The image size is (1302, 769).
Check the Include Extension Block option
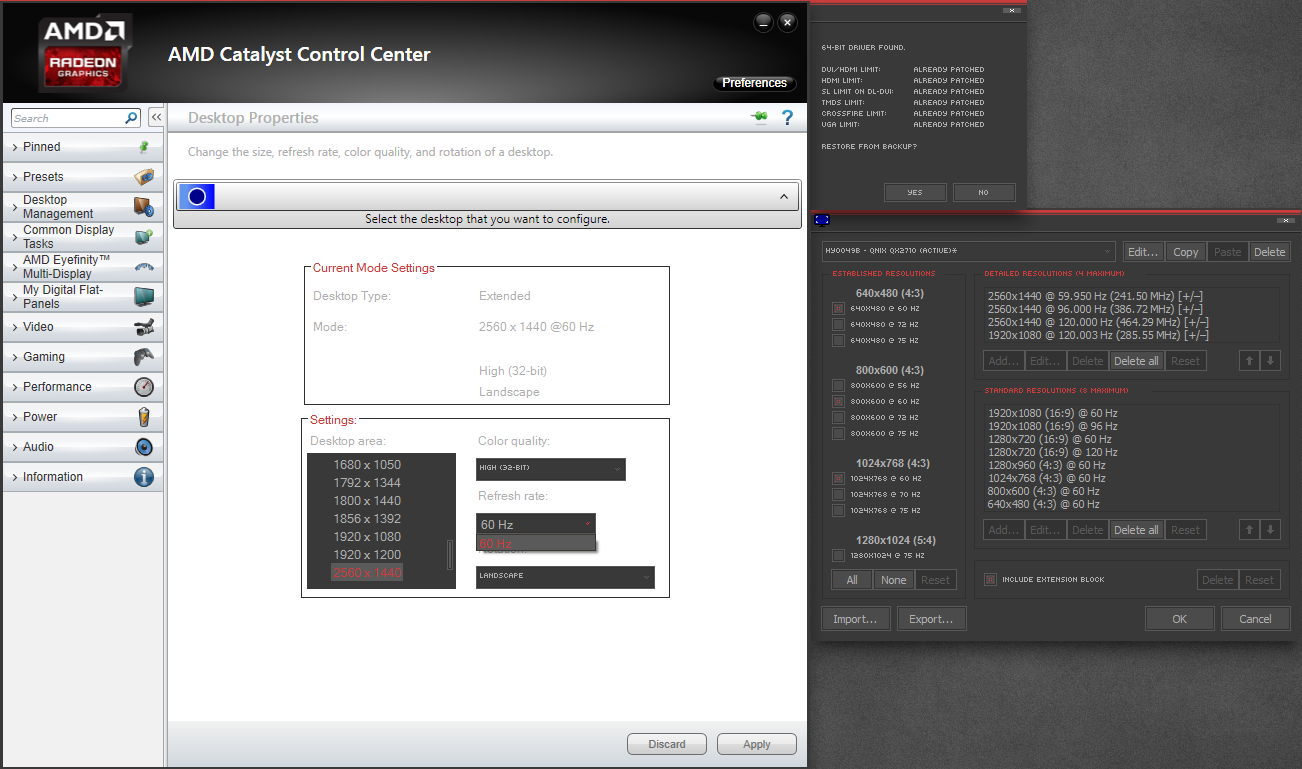pyautogui.click(x=990, y=579)
